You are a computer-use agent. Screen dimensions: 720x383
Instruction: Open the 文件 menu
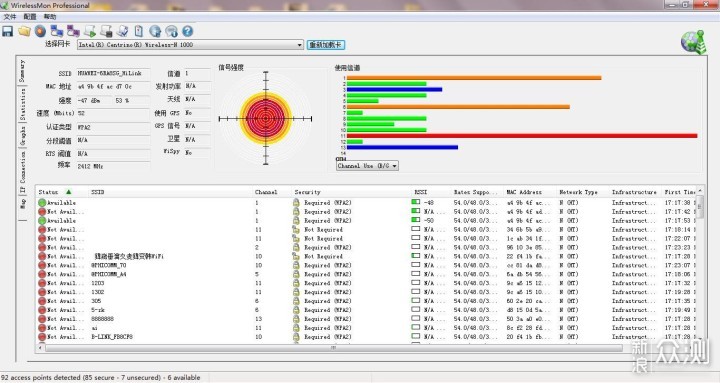[10, 17]
